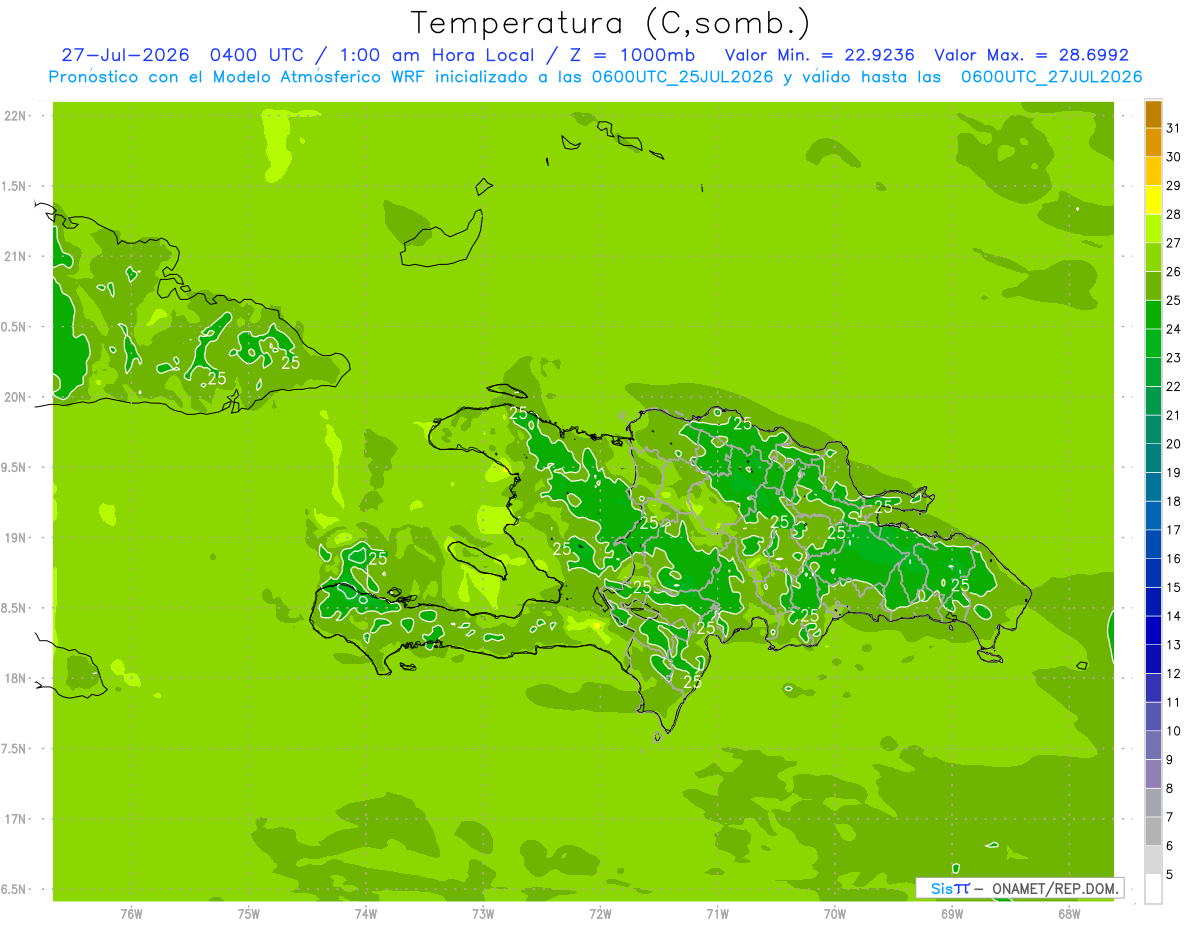Image resolution: width=1200 pixels, height=927 pixels.
Task: Select the "27-Jul-2026" forecast date text
Action: click(125, 55)
